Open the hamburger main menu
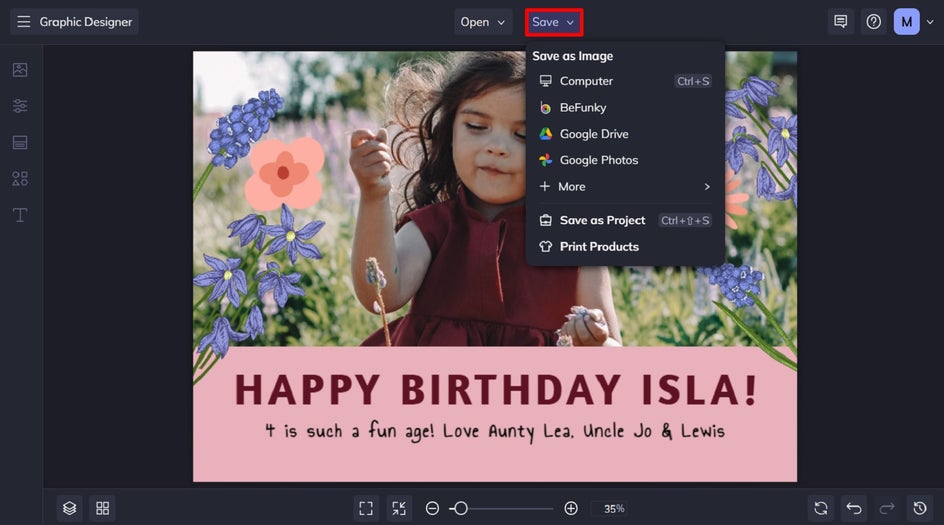 (23, 22)
